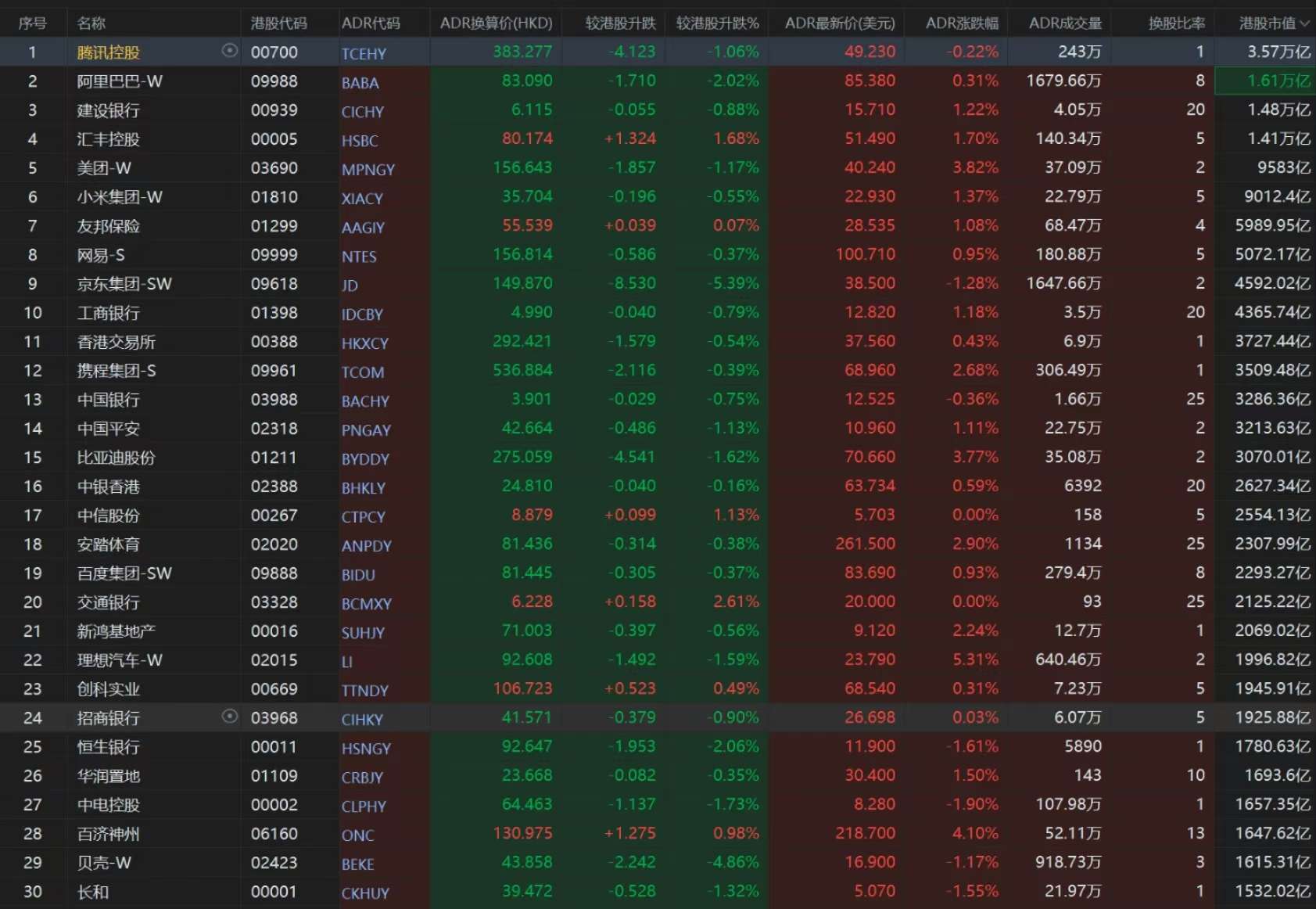Sort by the 名称 column header
The width and height of the screenshot is (1316, 909).
point(91,23)
